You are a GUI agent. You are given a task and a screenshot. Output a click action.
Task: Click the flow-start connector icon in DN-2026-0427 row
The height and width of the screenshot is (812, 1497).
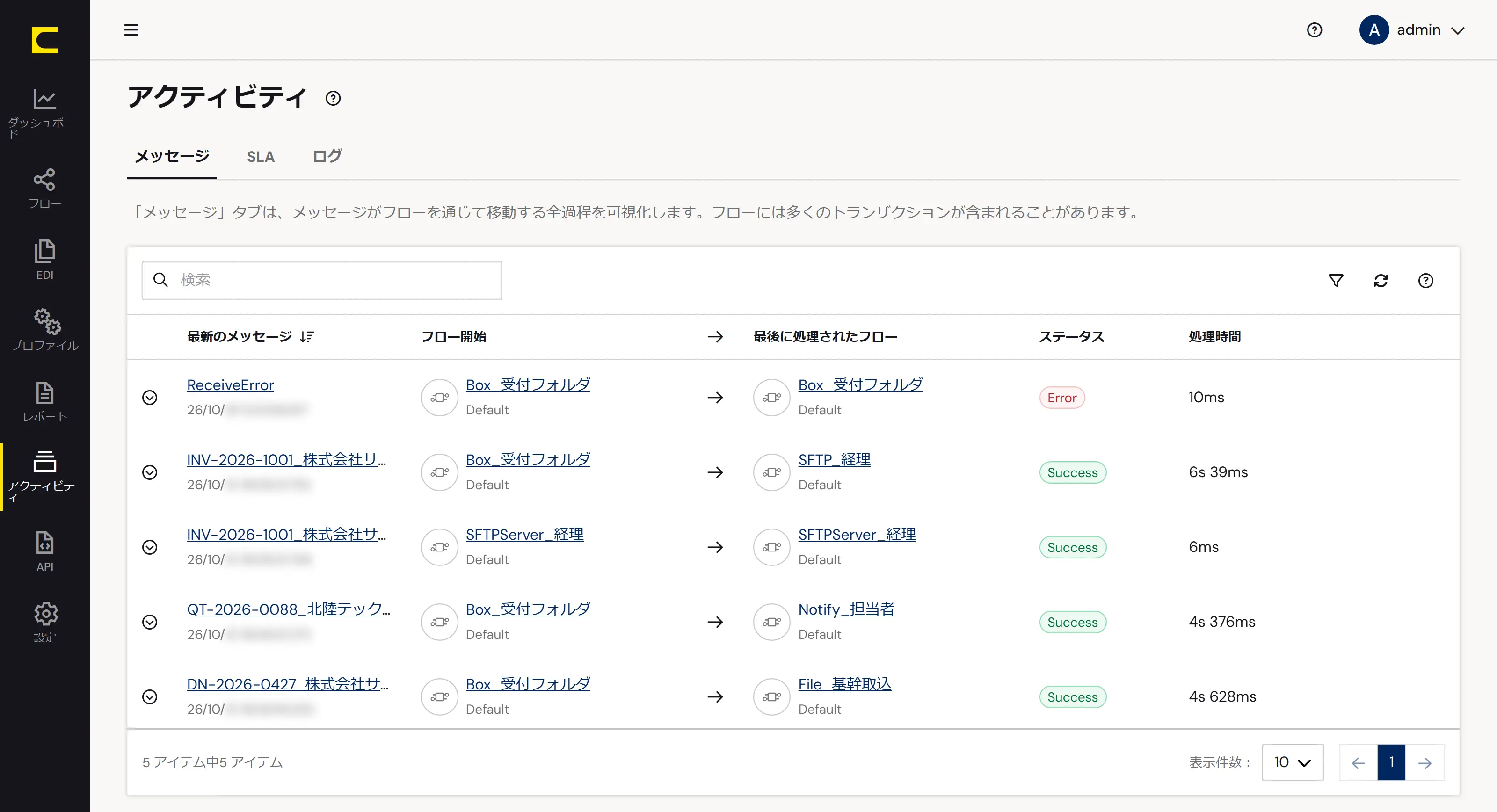point(439,697)
